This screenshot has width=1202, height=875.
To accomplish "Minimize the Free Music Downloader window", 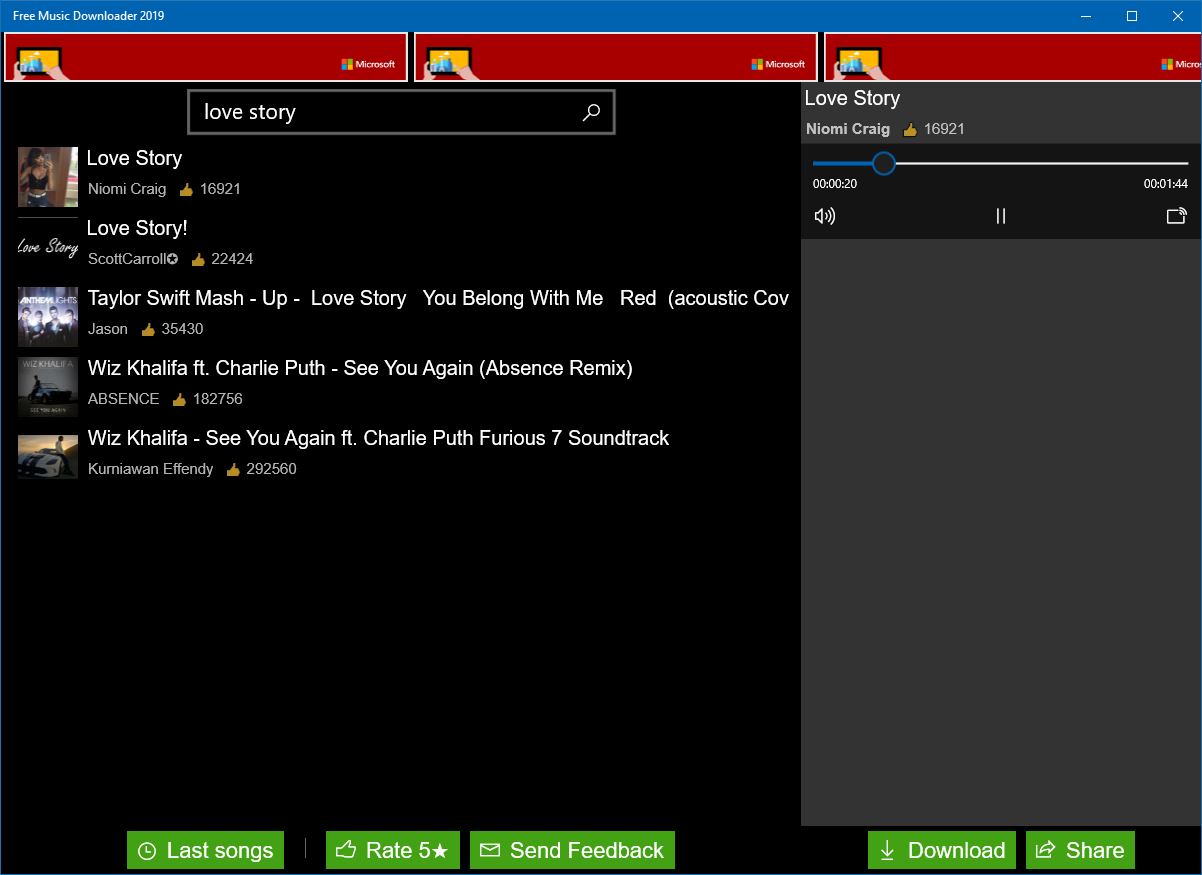I will (x=1086, y=16).
